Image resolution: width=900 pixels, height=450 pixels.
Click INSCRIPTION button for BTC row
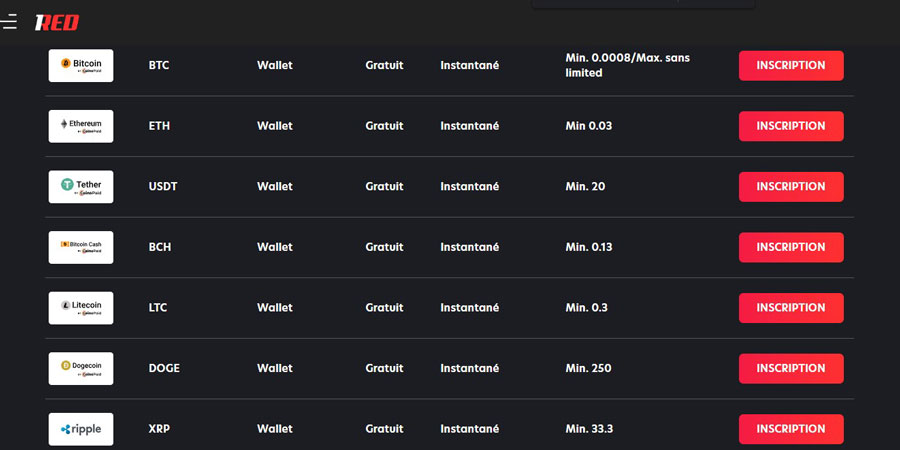790,65
